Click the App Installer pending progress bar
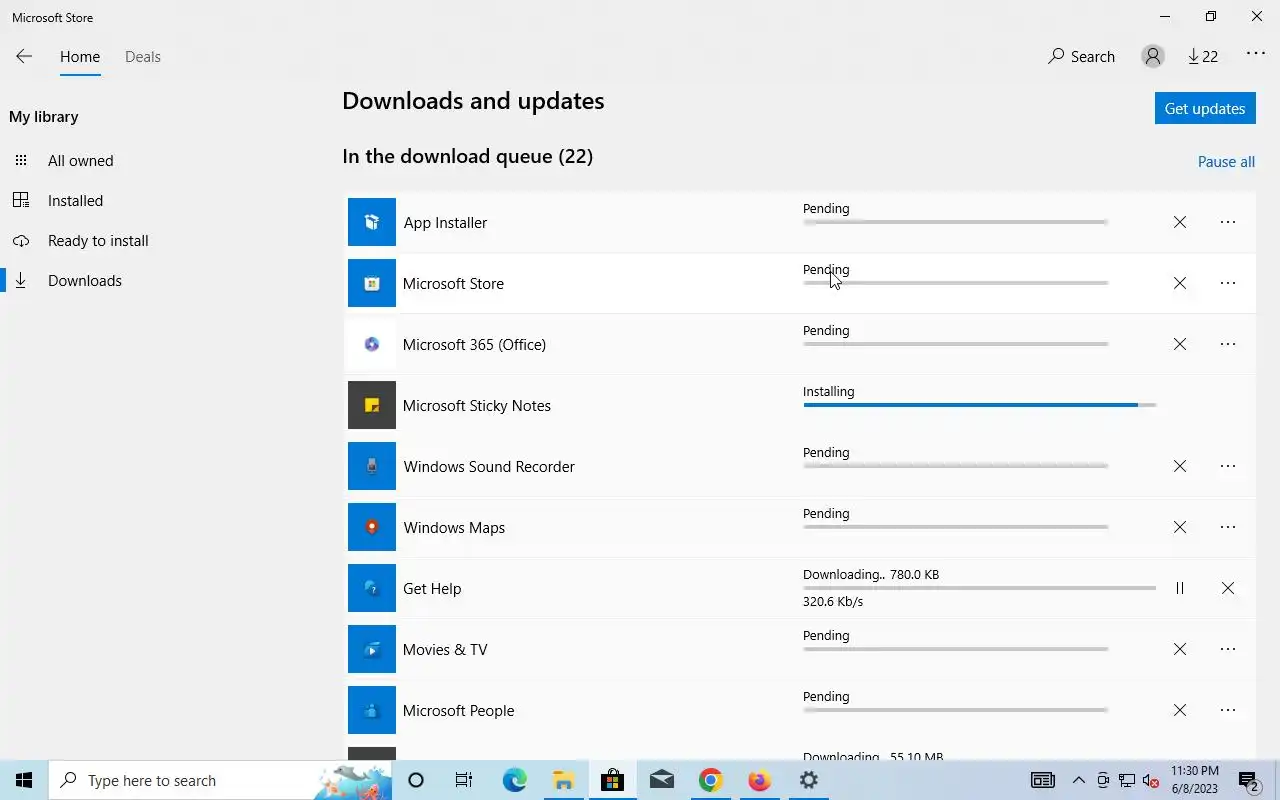The height and width of the screenshot is (800, 1280). (955, 222)
